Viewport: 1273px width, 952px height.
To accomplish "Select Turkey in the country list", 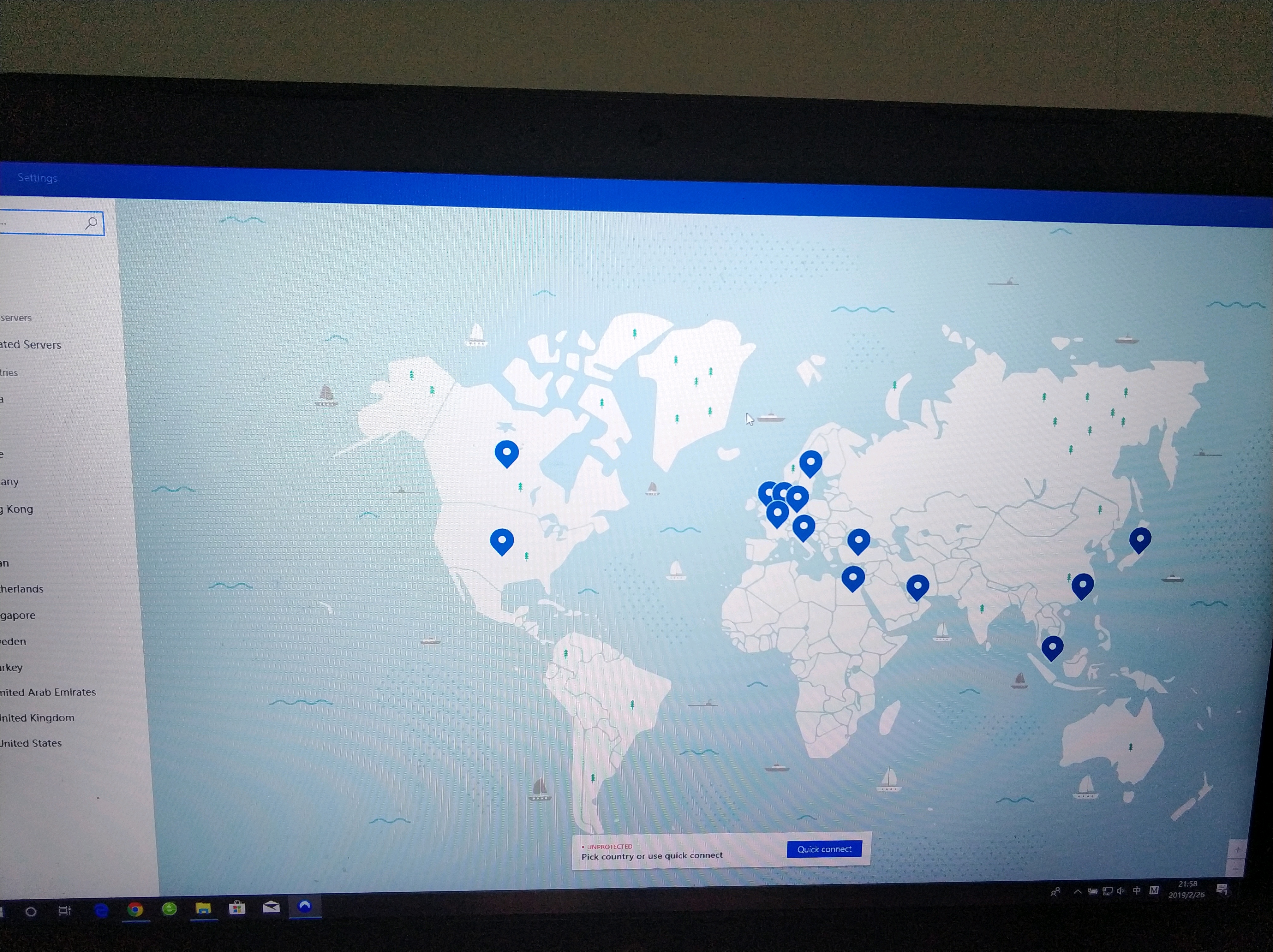I will tap(11, 667).
